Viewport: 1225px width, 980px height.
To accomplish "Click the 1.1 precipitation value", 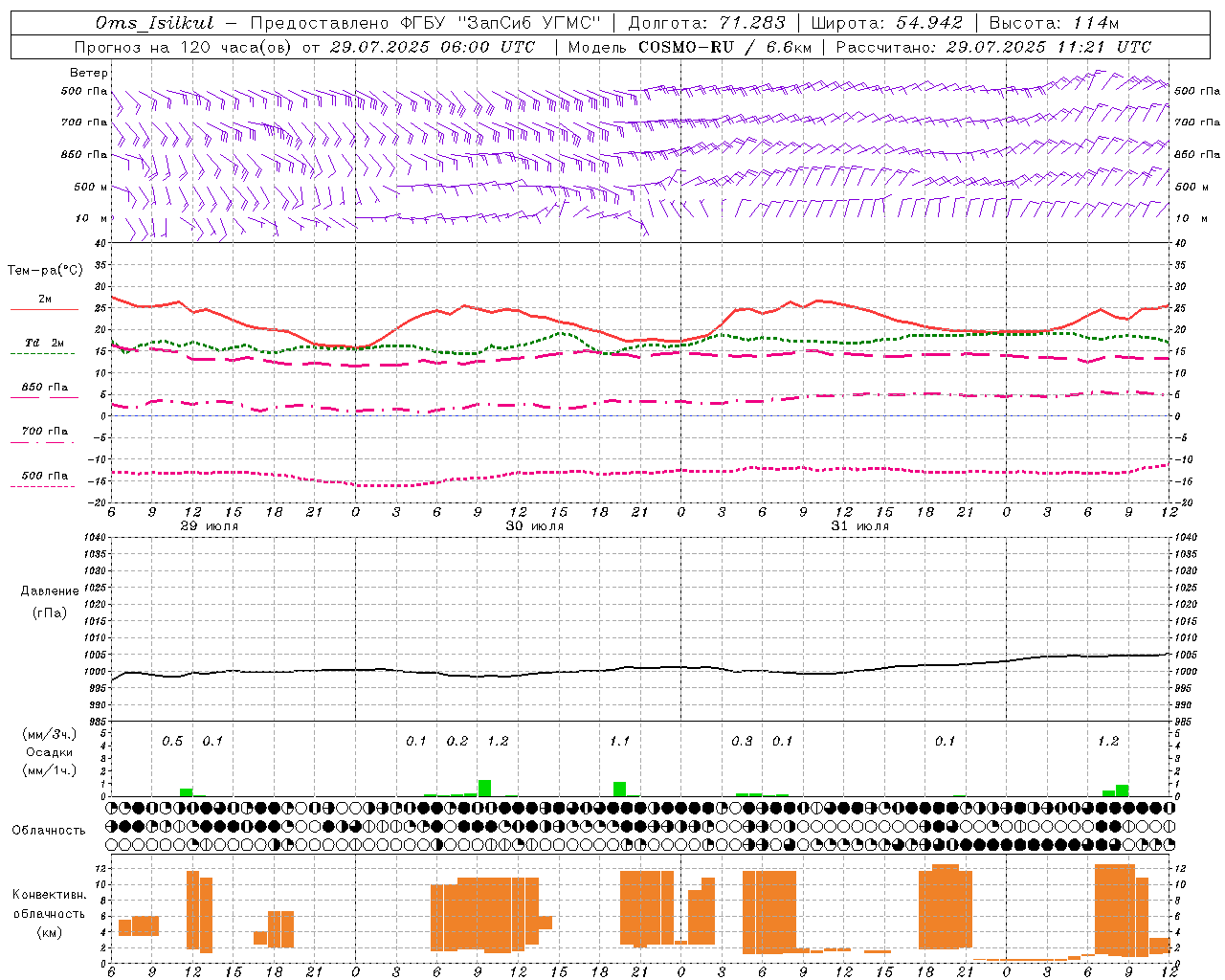I will pyautogui.click(x=620, y=741).
